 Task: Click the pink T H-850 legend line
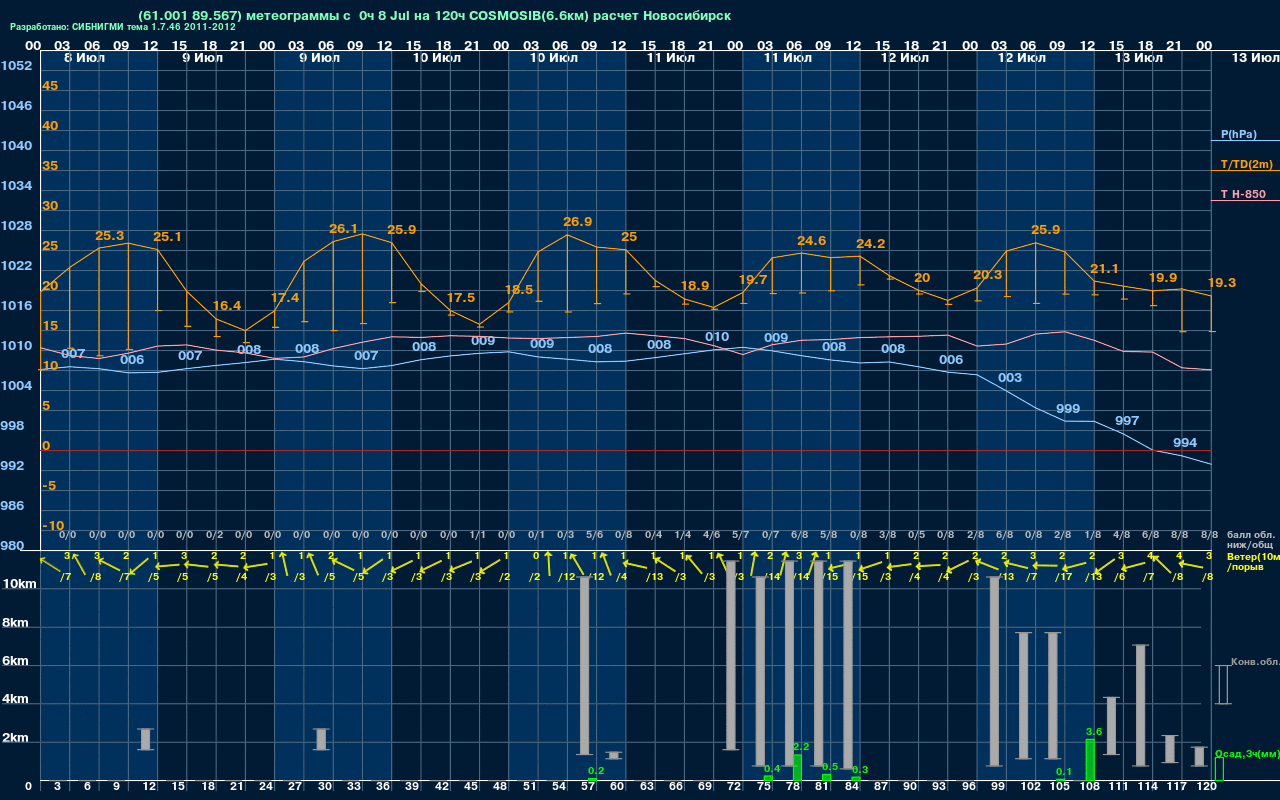coord(1245,201)
